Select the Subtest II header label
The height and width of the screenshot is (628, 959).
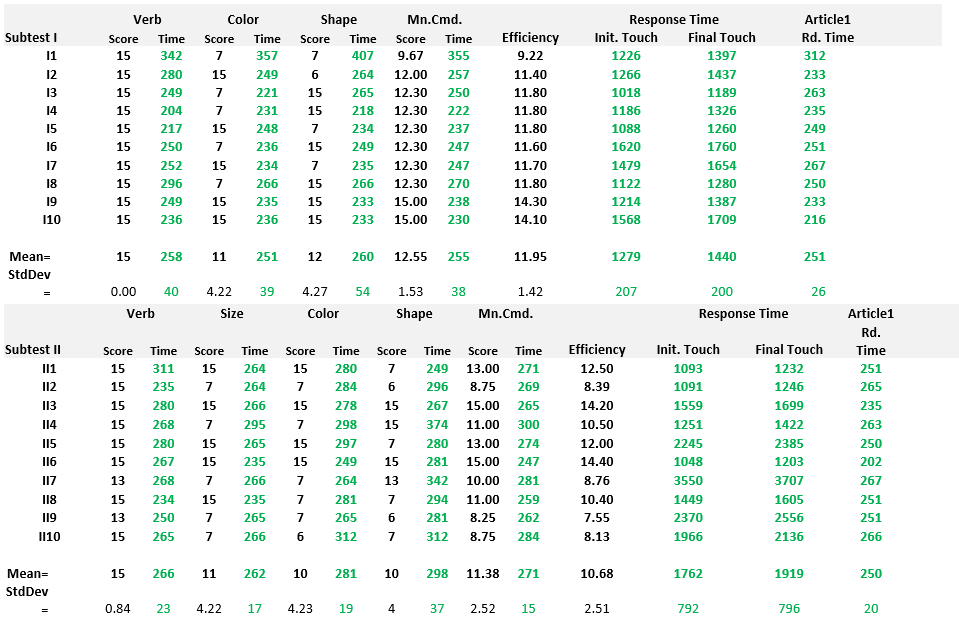[x=33, y=350]
